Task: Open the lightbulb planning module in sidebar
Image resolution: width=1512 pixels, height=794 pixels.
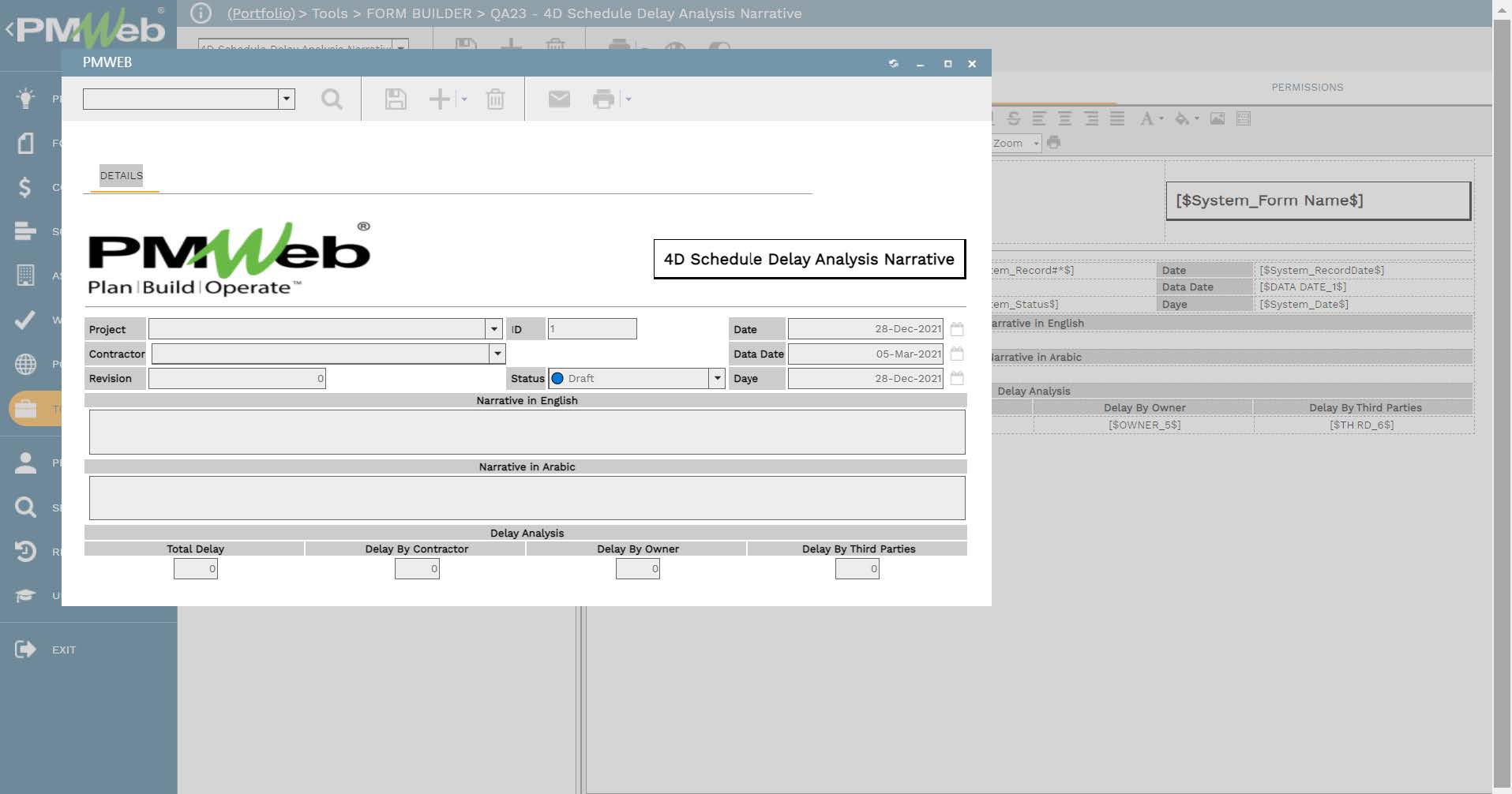Action: click(25, 98)
